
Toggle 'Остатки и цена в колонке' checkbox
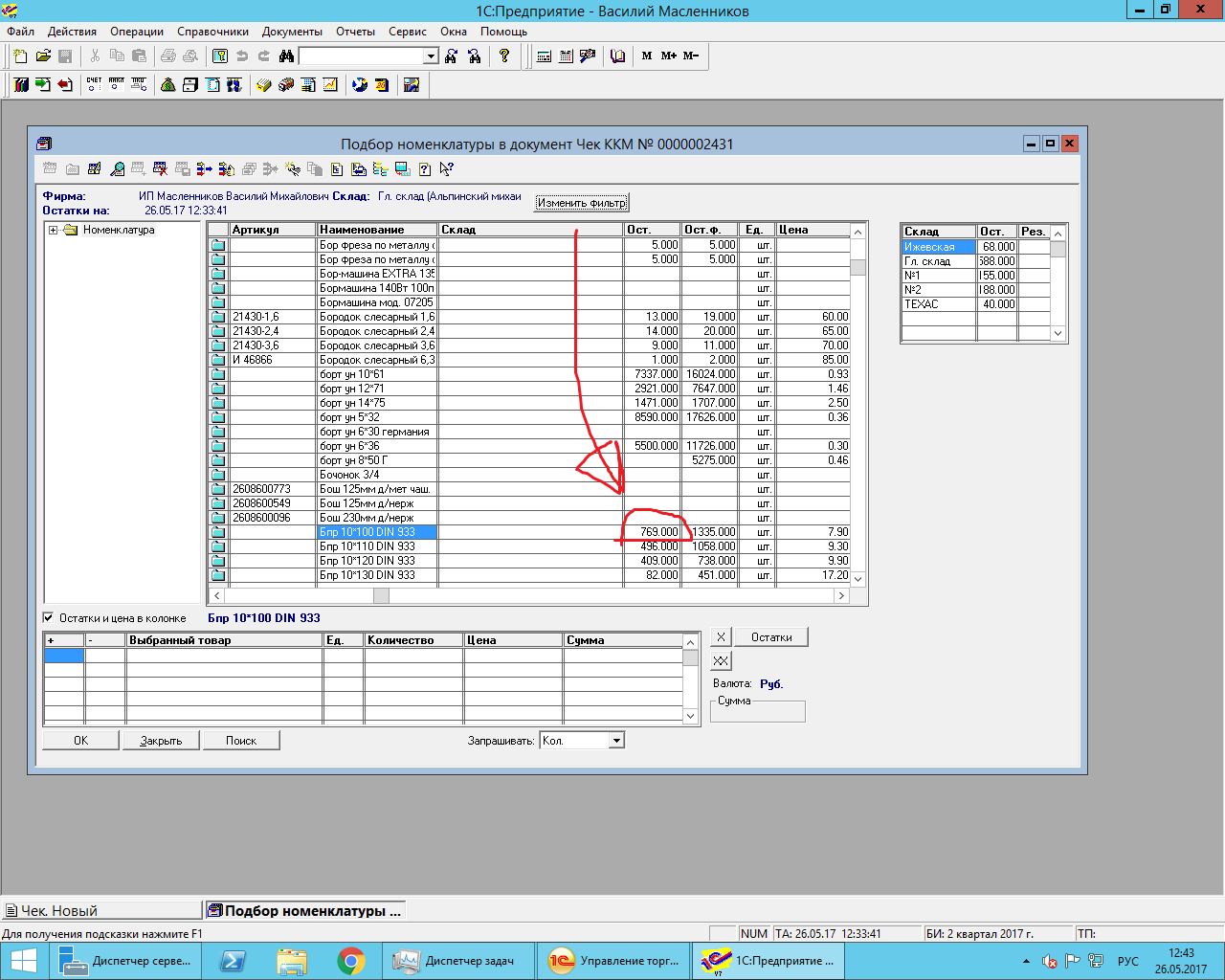coord(49,618)
